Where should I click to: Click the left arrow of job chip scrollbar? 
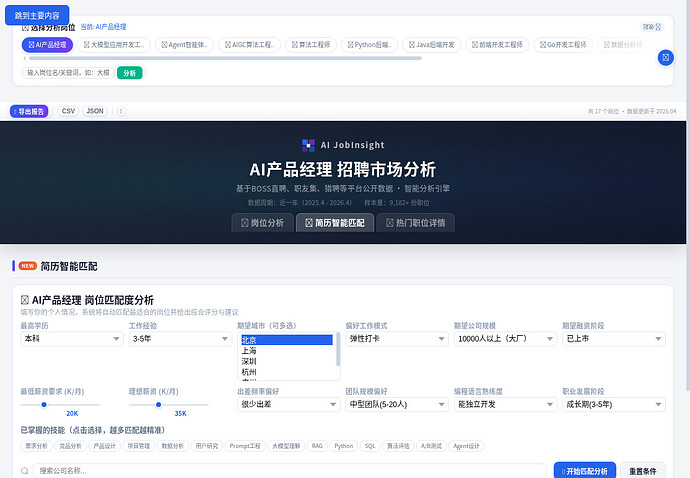coord(25,58)
